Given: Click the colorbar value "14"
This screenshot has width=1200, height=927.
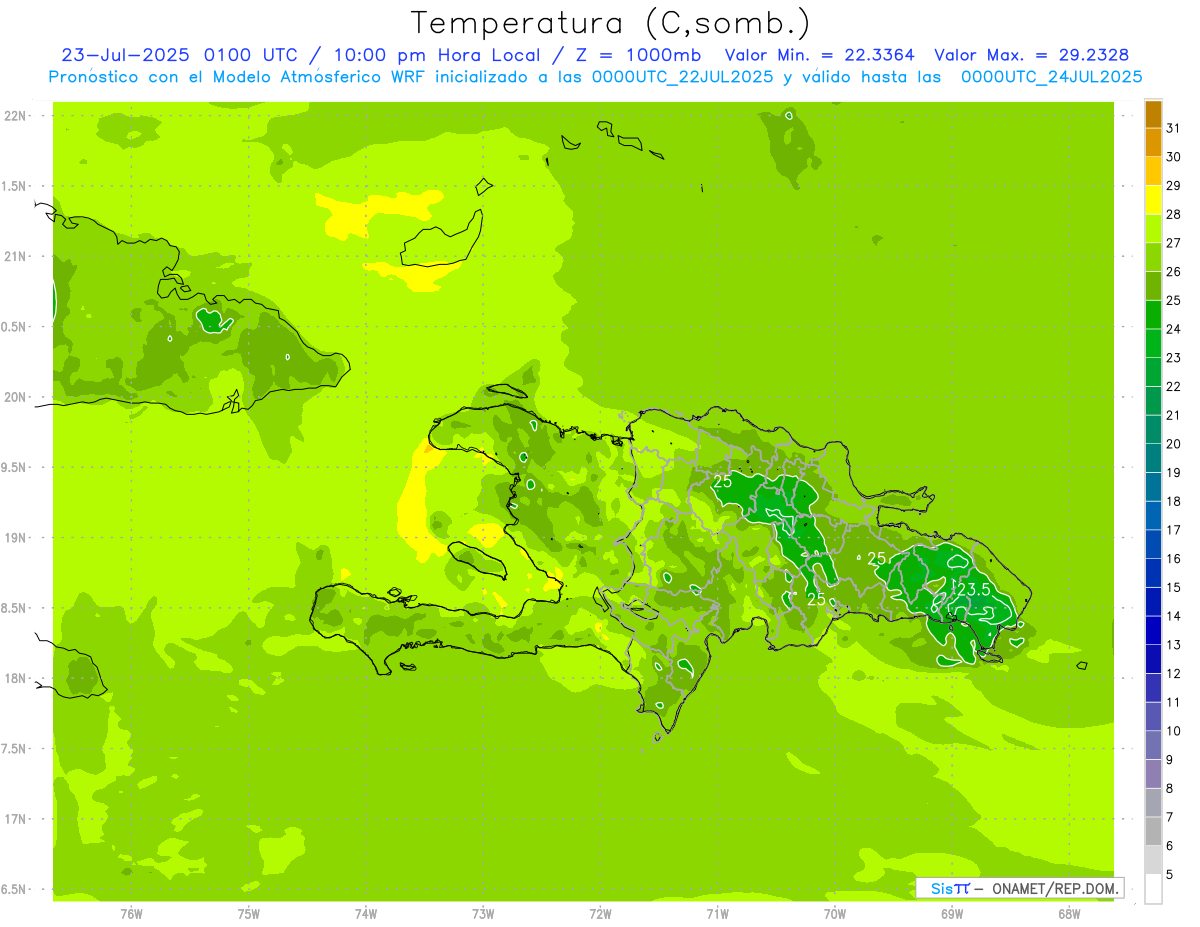Looking at the screenshot, I should click(1173, 617).
